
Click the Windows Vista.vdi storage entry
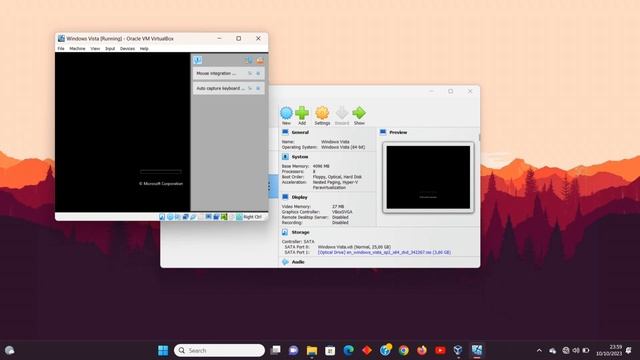[354, 247]
